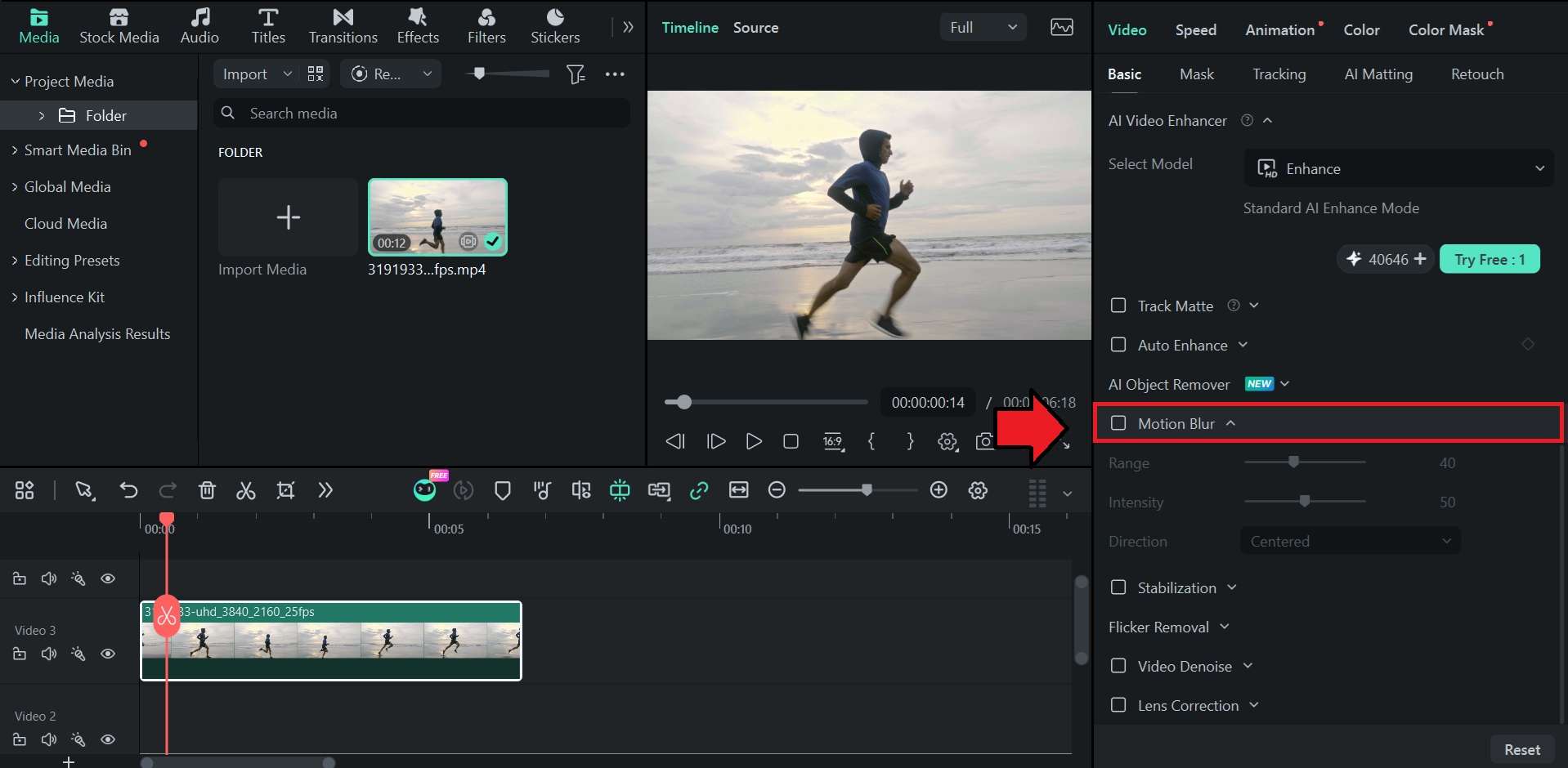Click the Import Media plus tile
The width and height of the screenshot is (1568, 768).
coord(288,217)
